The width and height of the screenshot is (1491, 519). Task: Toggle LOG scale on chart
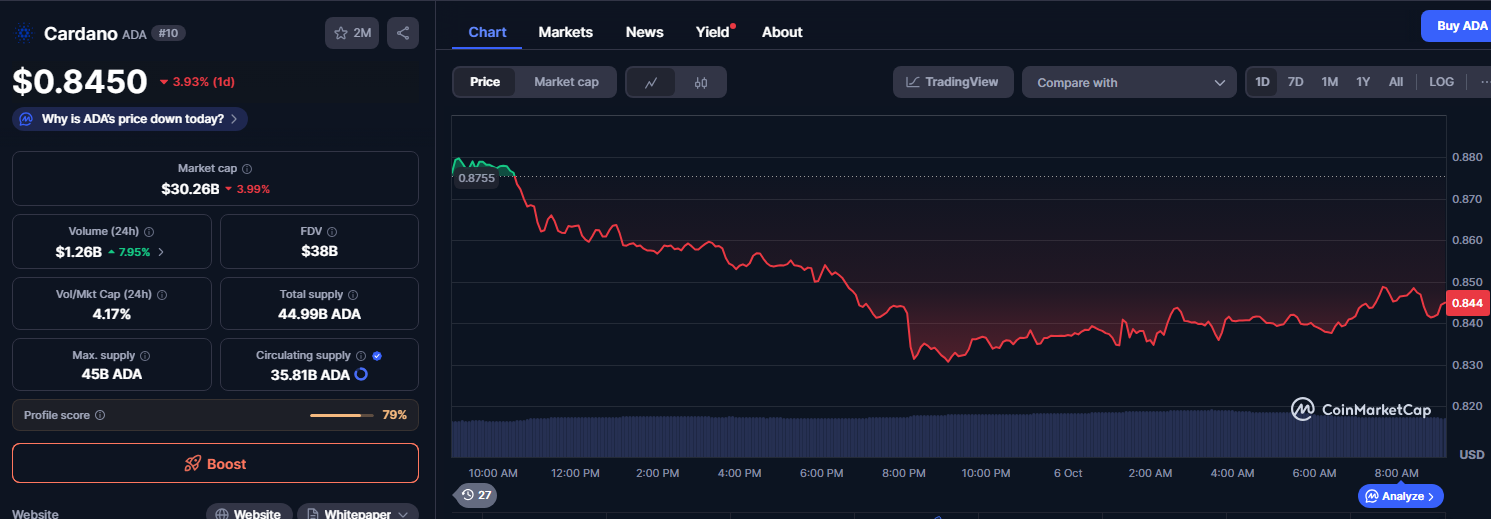[1441, 82]
